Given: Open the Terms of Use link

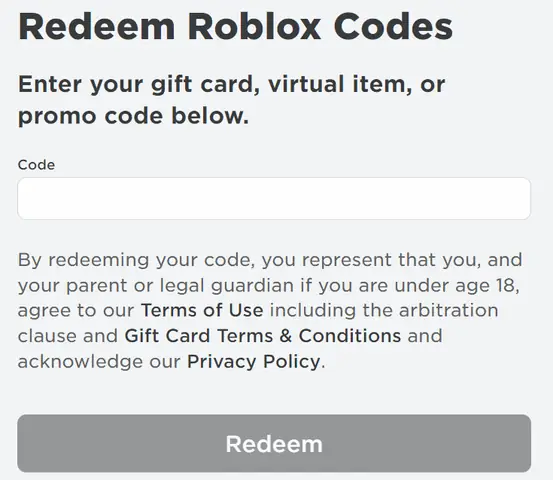Looking at the screenshot, I should (202, 310).
